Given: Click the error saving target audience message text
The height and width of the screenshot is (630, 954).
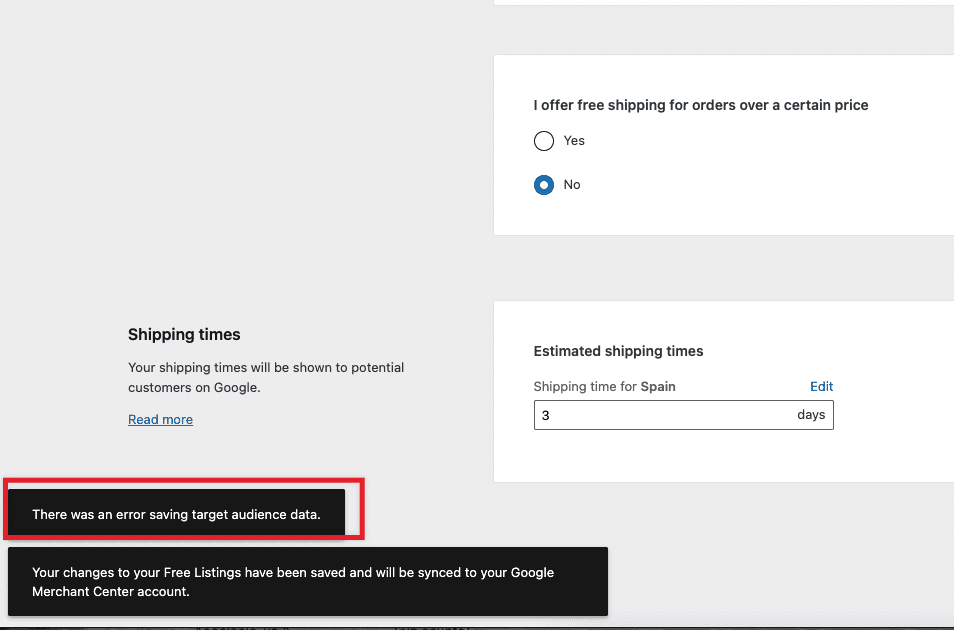Looking at the screenshot, I should 176,514.
